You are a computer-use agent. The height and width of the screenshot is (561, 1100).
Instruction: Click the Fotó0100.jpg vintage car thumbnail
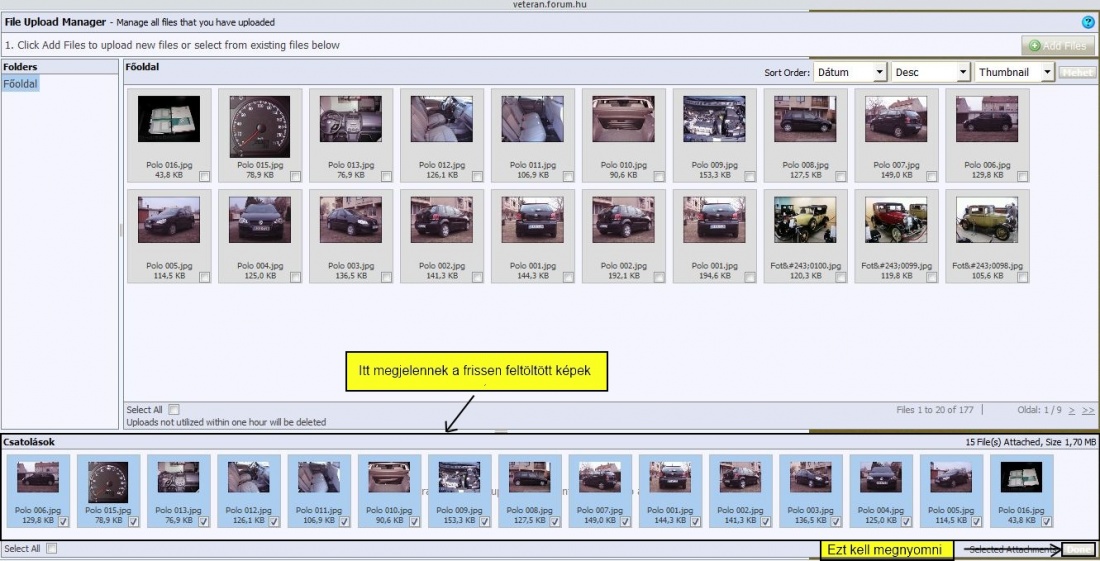(x=805, y=220)
